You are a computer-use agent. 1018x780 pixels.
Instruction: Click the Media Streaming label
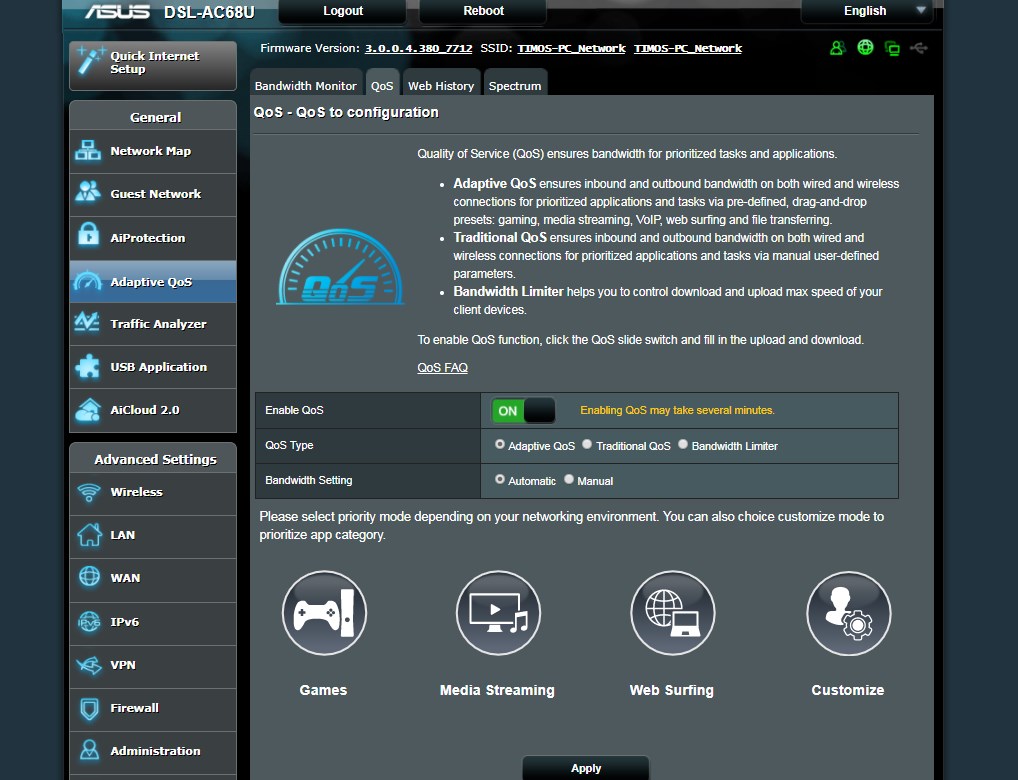pos(497,690)
